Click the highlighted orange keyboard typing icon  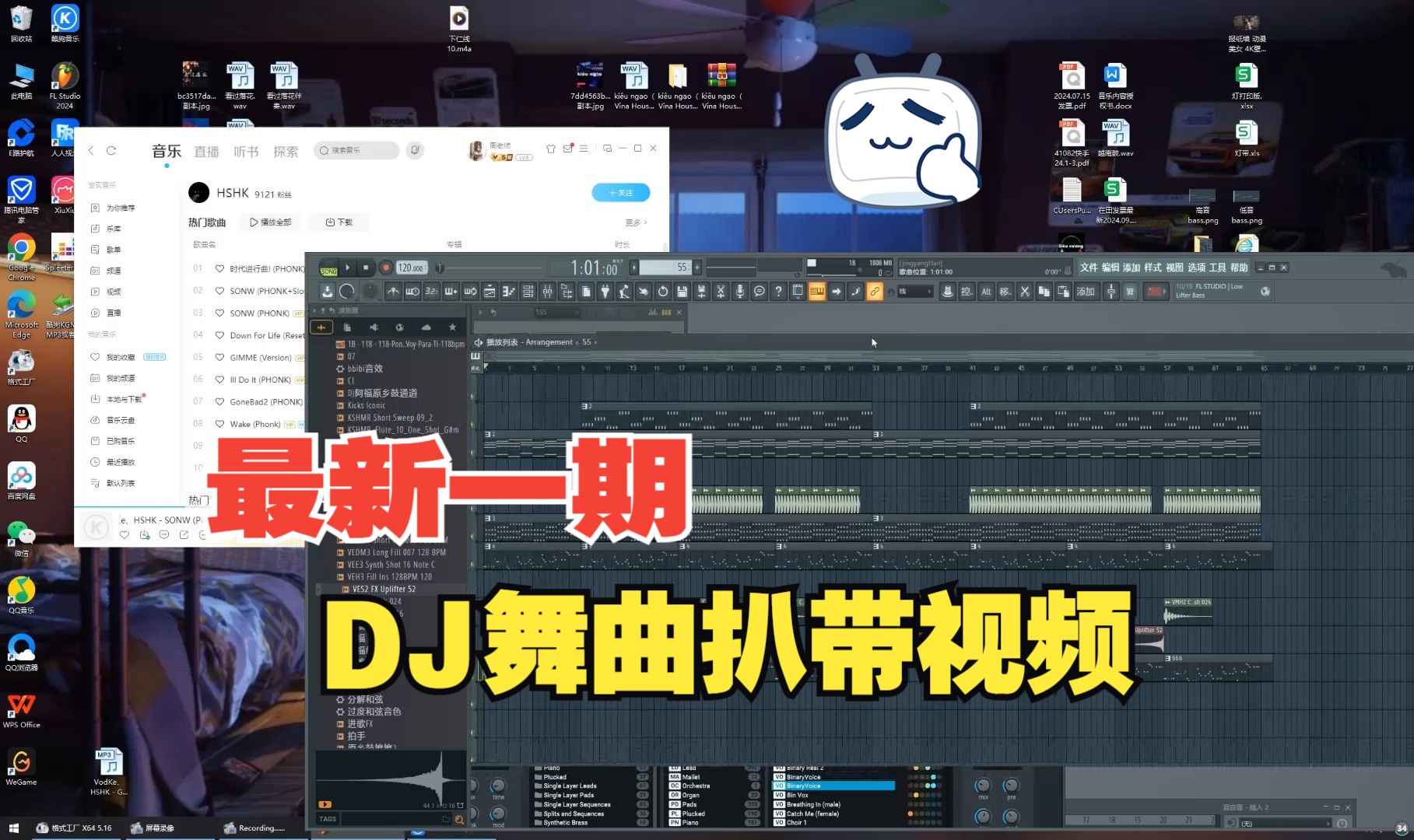[x=817, y=291]
